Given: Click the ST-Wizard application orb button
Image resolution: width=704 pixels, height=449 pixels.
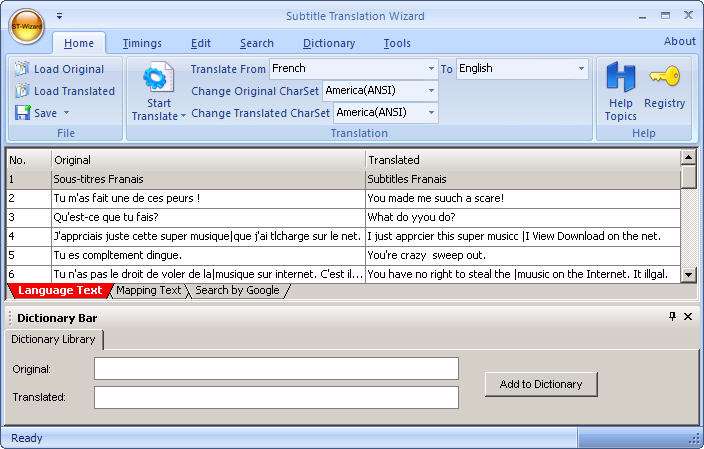Looking at the screenshot, I should [25, 26].
